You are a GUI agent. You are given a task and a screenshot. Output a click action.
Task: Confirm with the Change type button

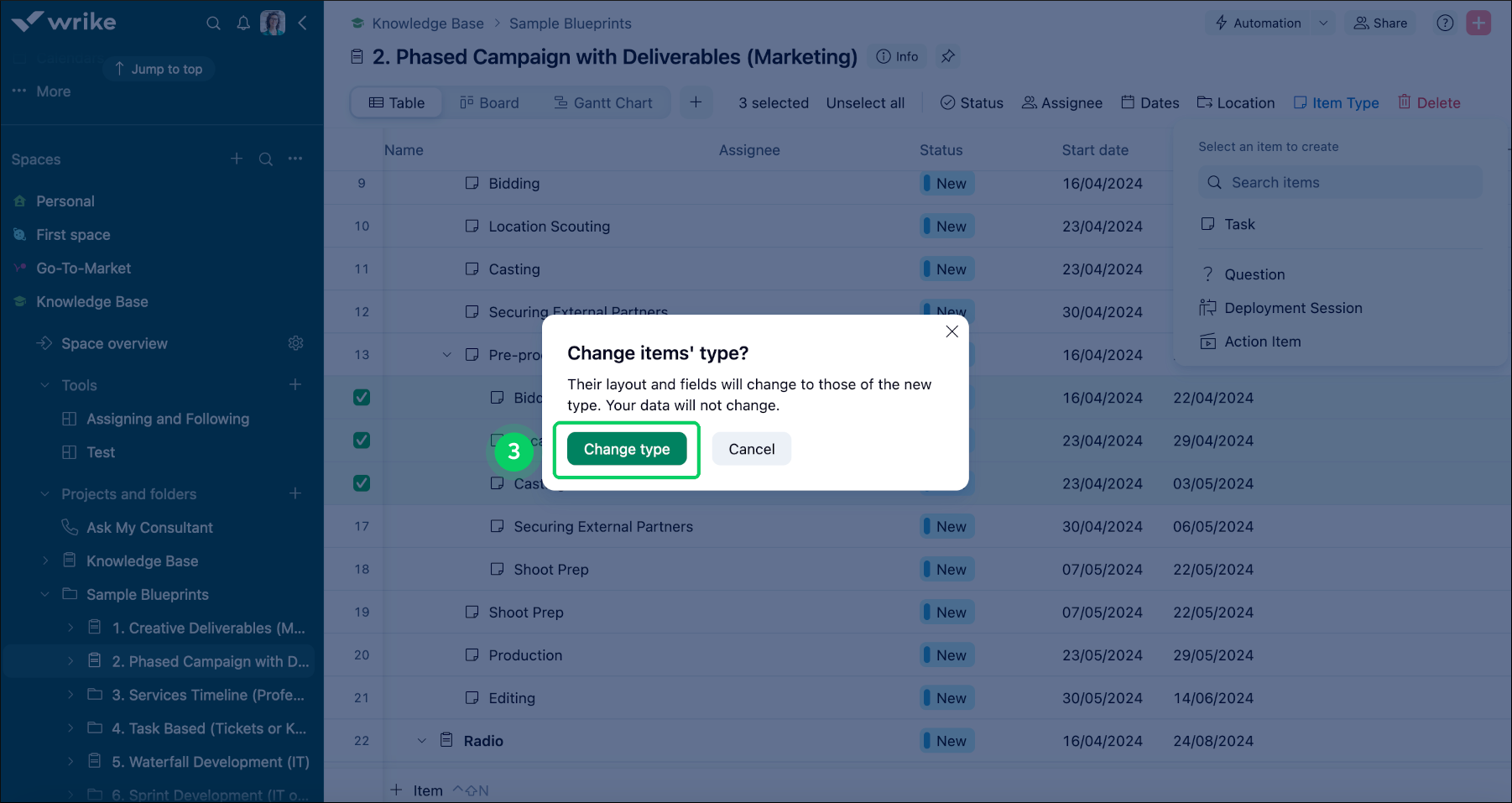tap(627, 450)
